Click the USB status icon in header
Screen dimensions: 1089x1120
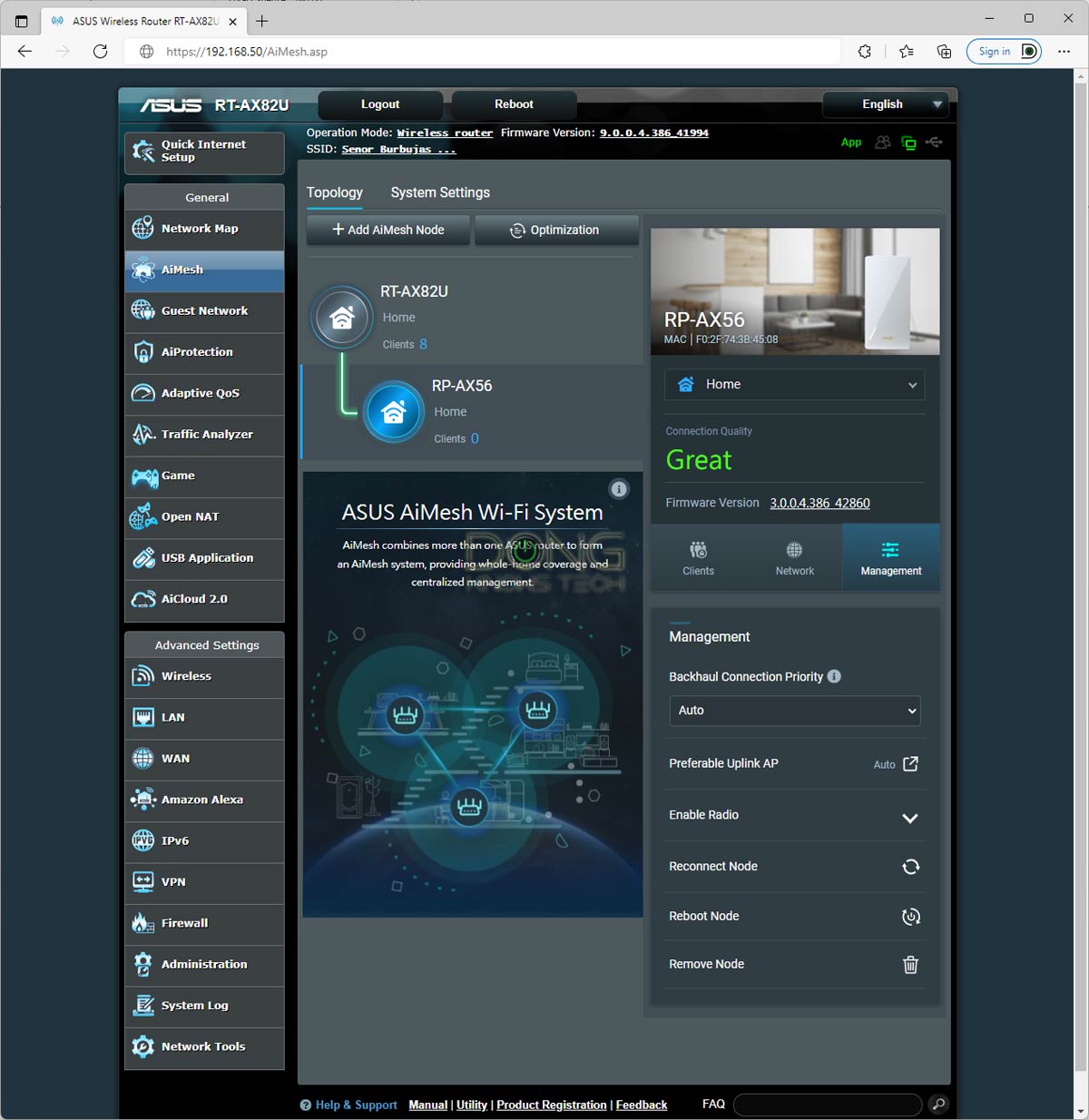(x=934, y=142)
